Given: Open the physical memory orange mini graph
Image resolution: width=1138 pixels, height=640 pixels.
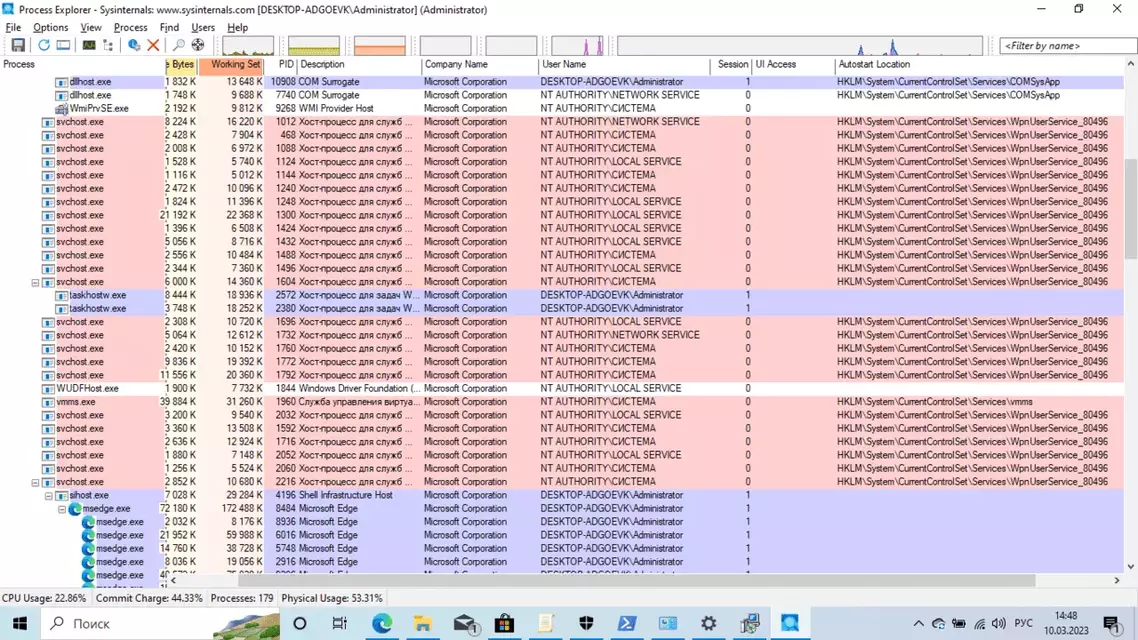Looking at the screenshot, I should point(380,46).
